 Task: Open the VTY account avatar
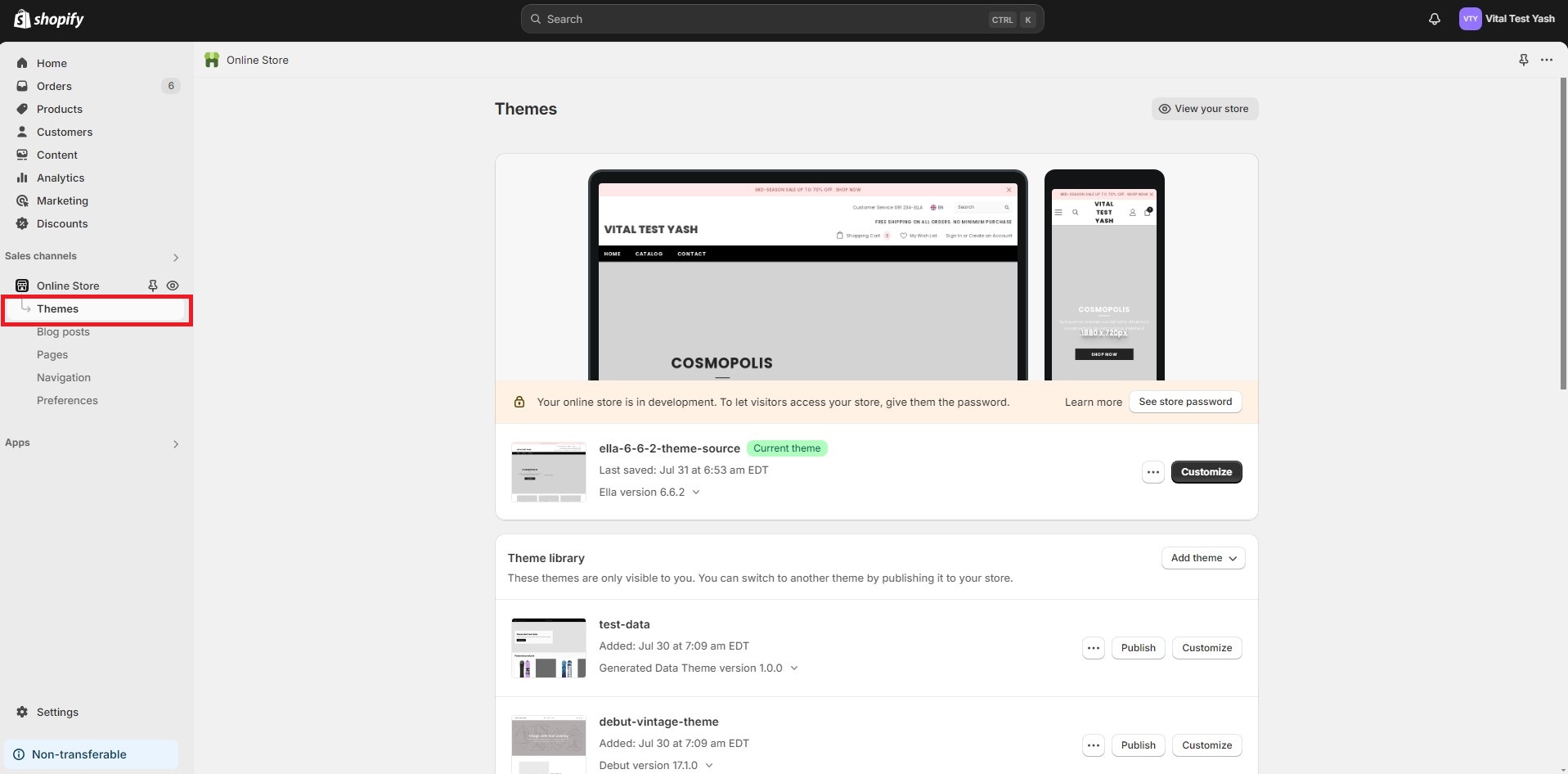(1470, 19)
